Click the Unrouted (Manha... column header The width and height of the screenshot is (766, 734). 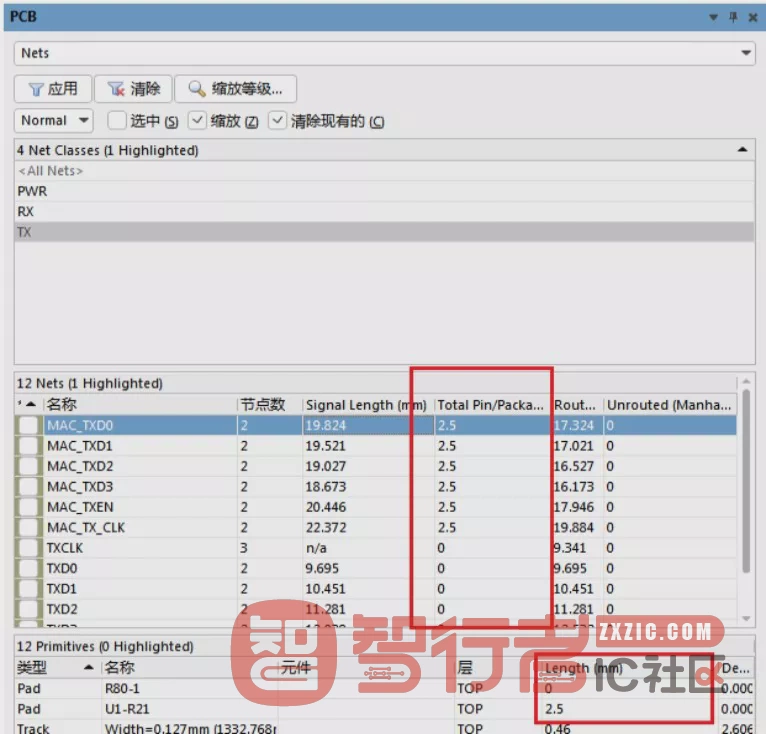[x=670, y=405]
